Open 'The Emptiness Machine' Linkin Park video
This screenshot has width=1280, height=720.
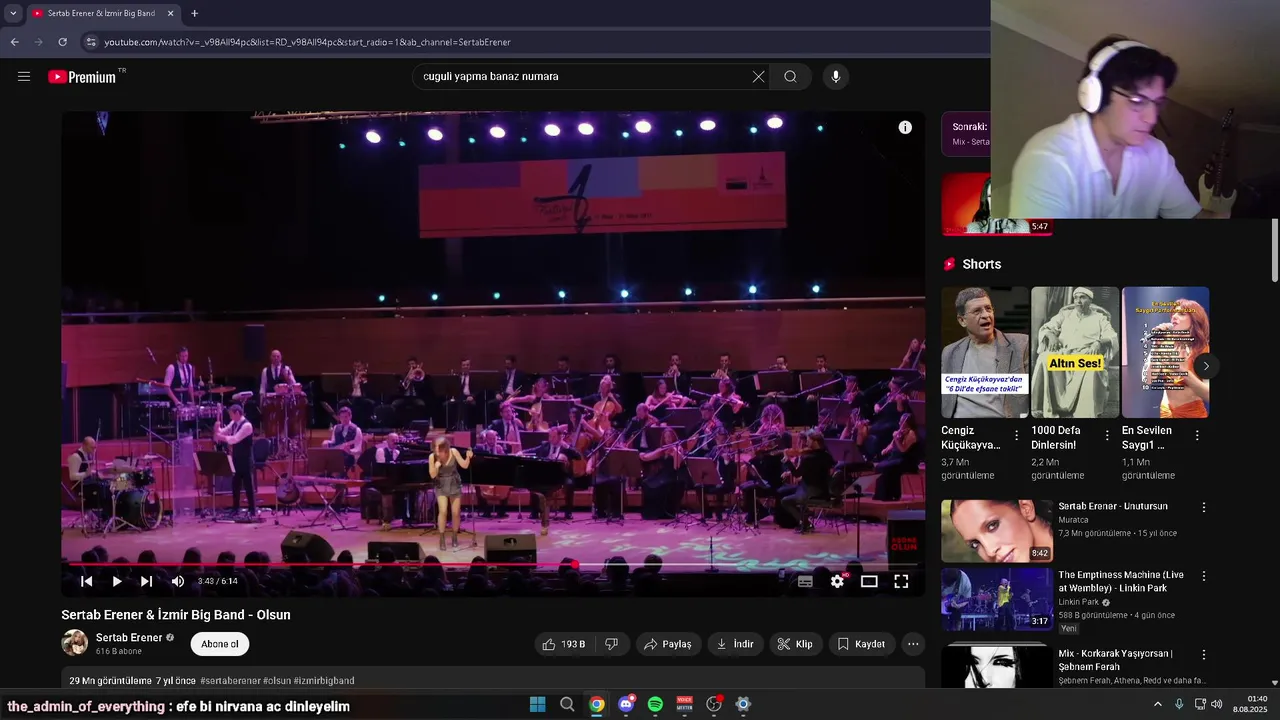click(997, 599)
